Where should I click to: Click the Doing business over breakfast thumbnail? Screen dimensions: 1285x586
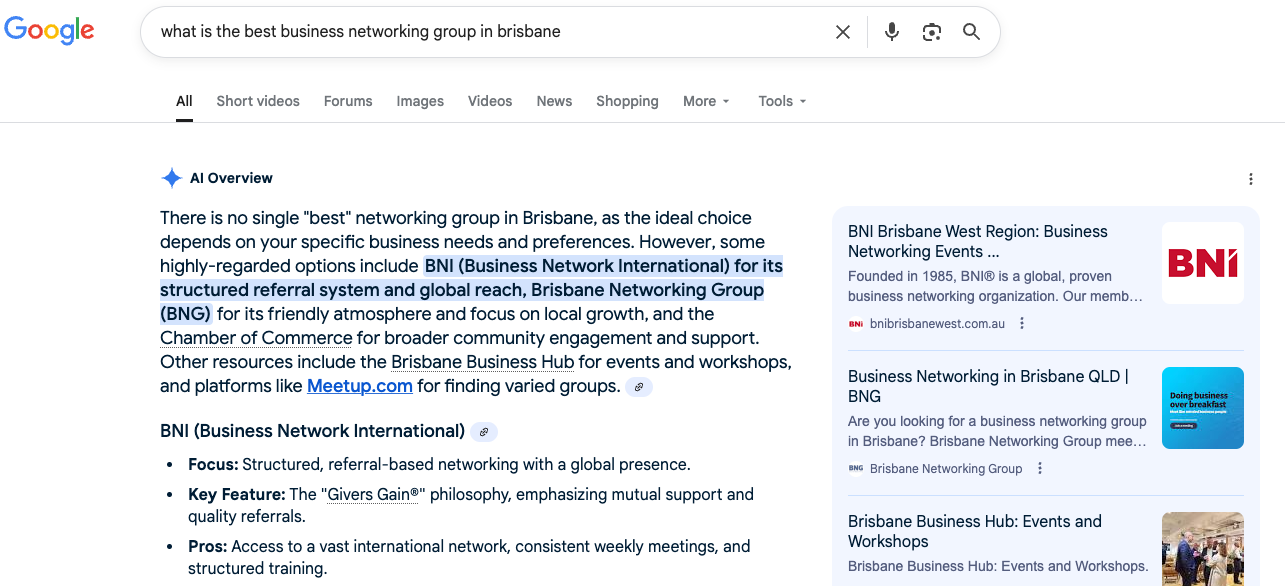(1203, 408)
